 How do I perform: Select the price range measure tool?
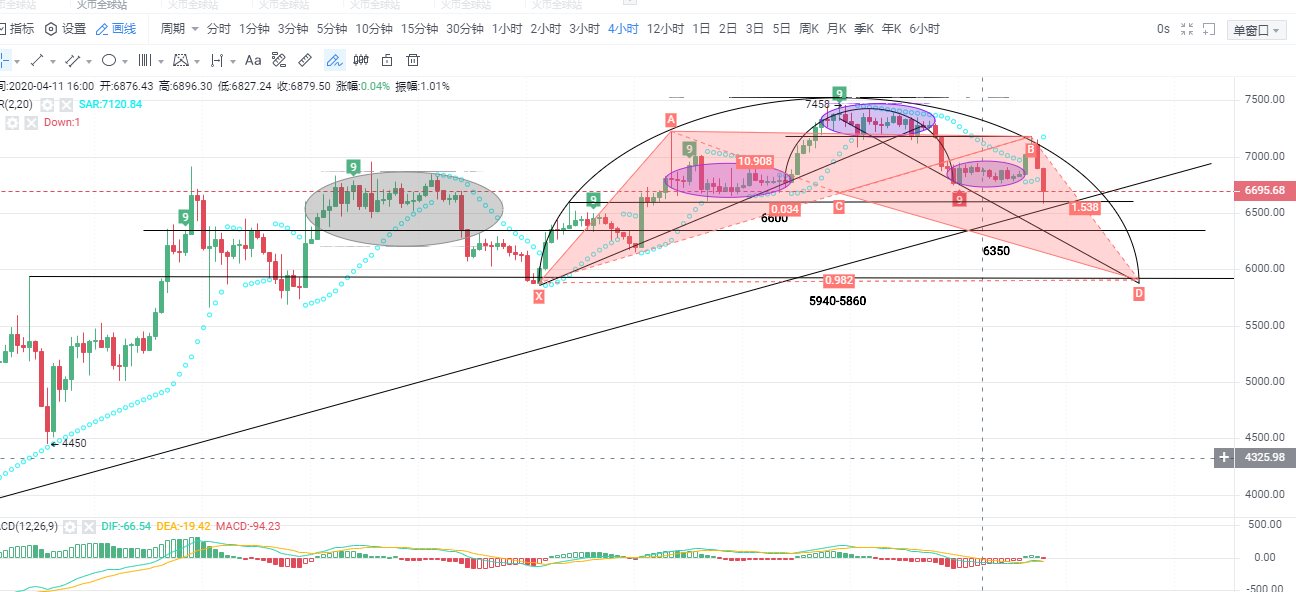[x=217, y=60]
